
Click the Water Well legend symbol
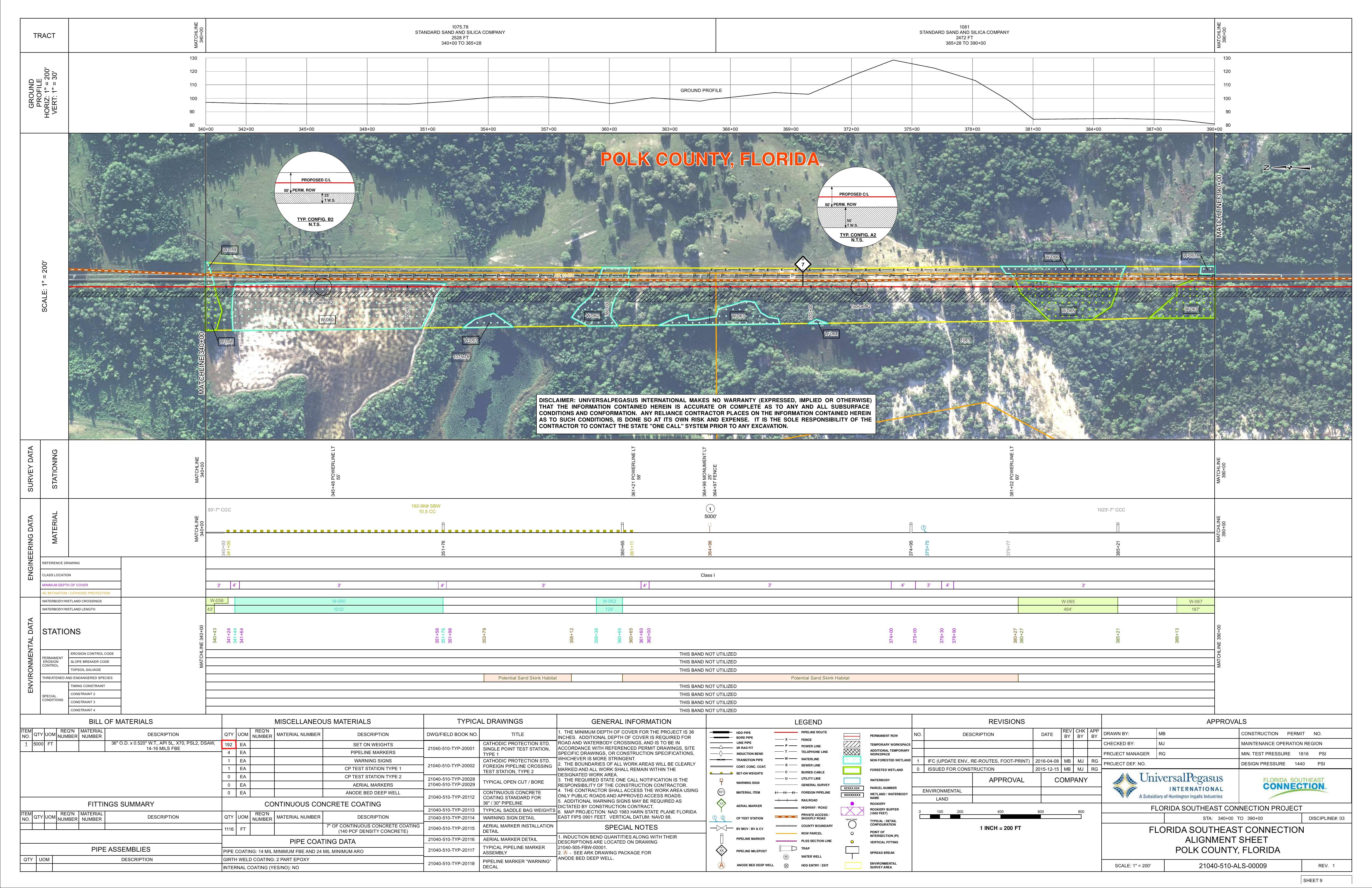786,856
